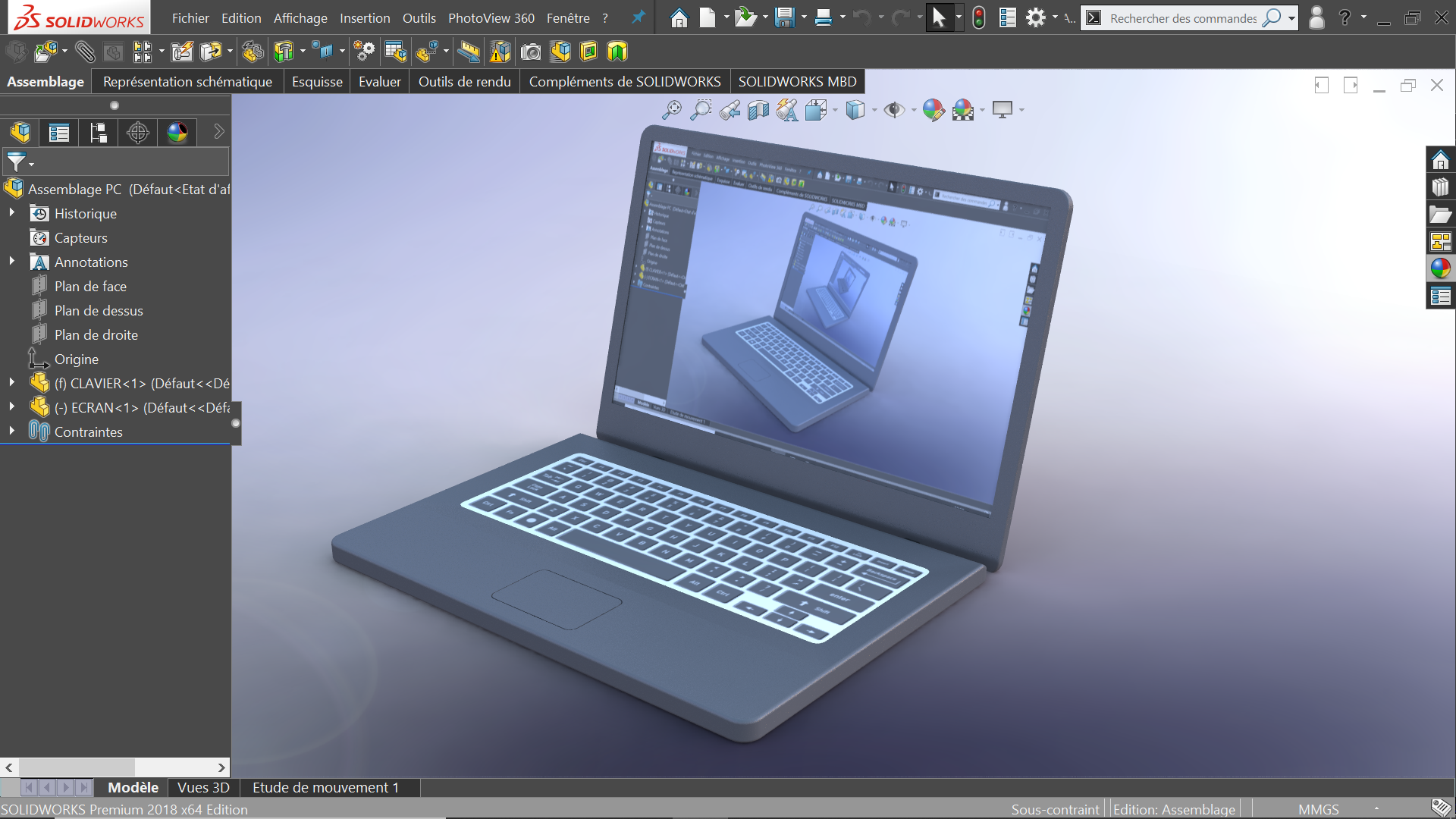
Task: Expand the Contraintes folder
Action: [x=12, y=431]
